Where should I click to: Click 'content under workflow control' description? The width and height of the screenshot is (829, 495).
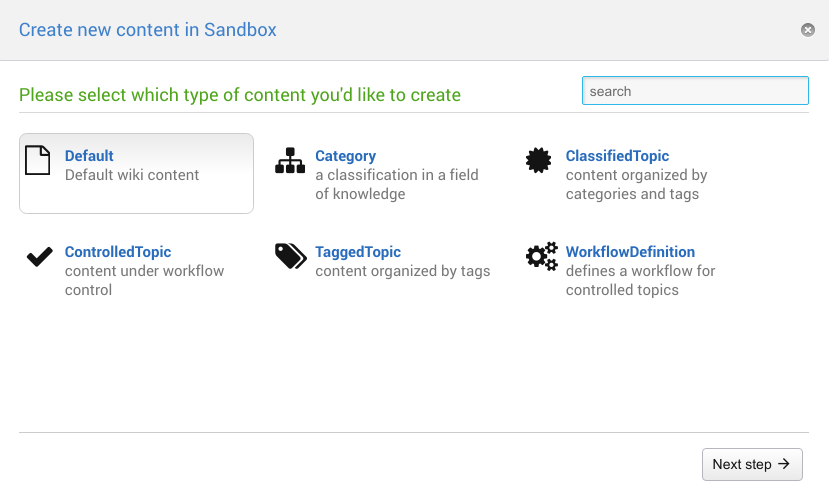pos(144,280)
